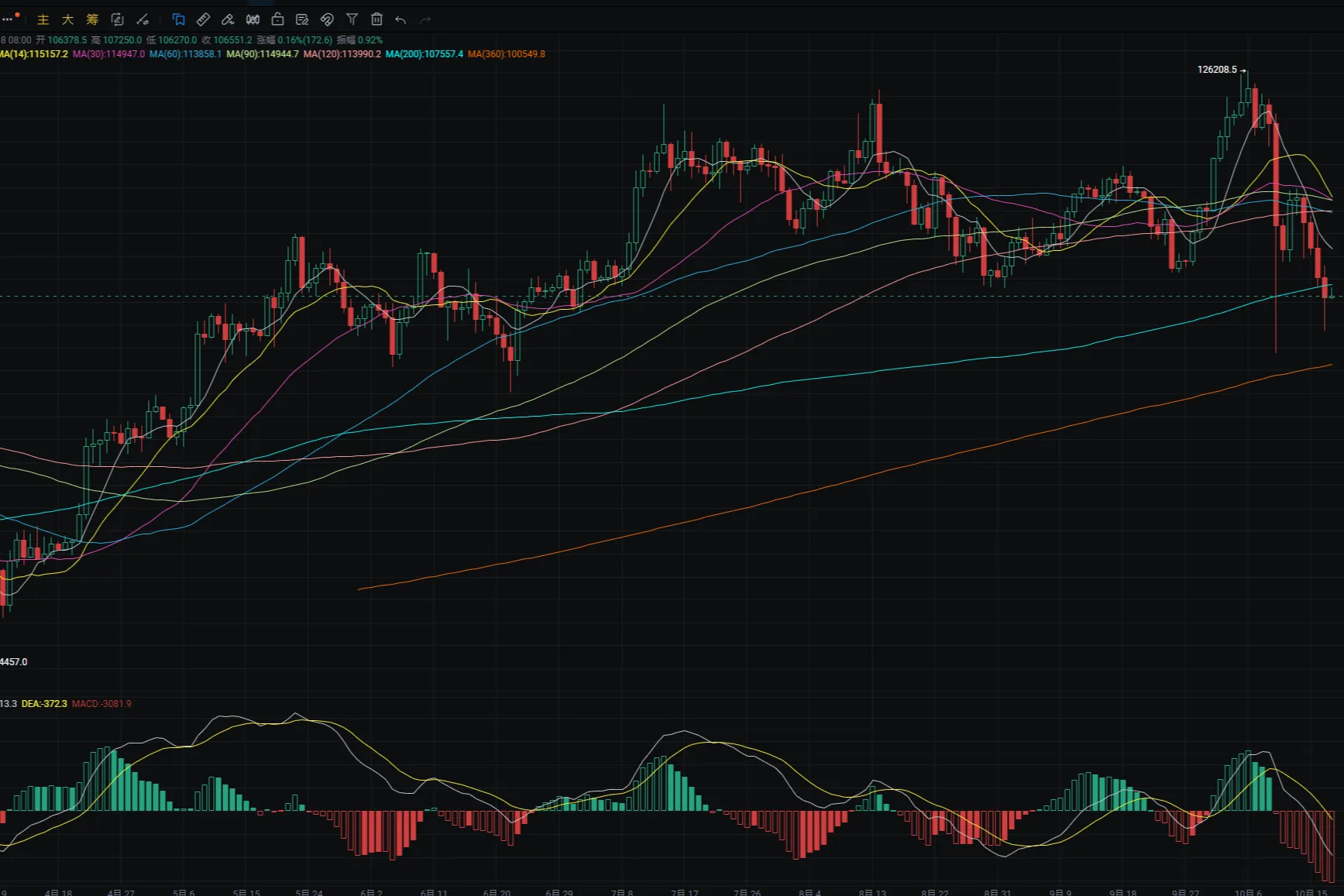The image size is (1344, 896).
Task: Toggle the 筹 chip distribution button
Action: pyautogui.click(x=92, y=19)
